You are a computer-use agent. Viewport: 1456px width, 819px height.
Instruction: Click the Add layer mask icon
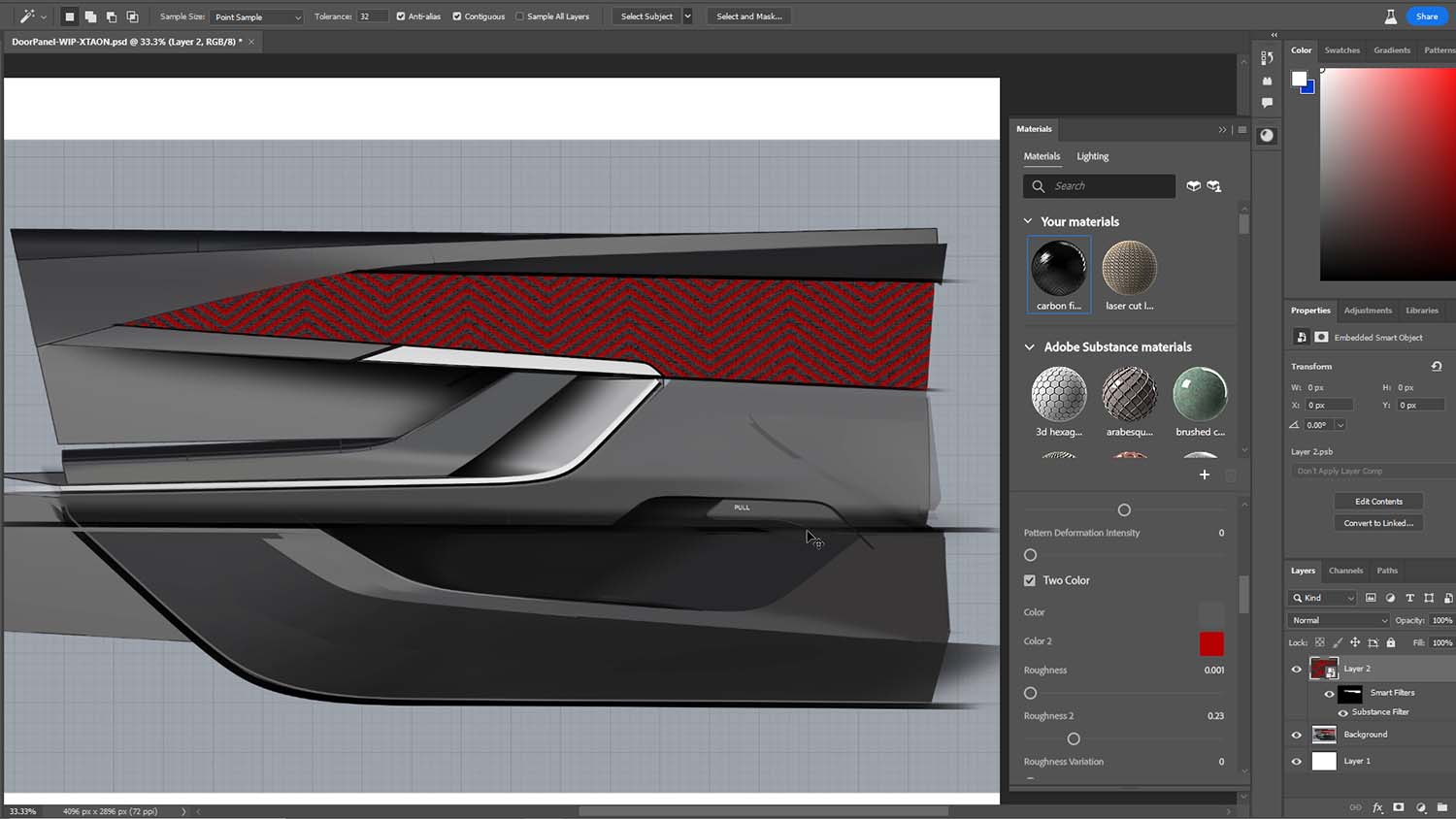[x=1399, y=807]
